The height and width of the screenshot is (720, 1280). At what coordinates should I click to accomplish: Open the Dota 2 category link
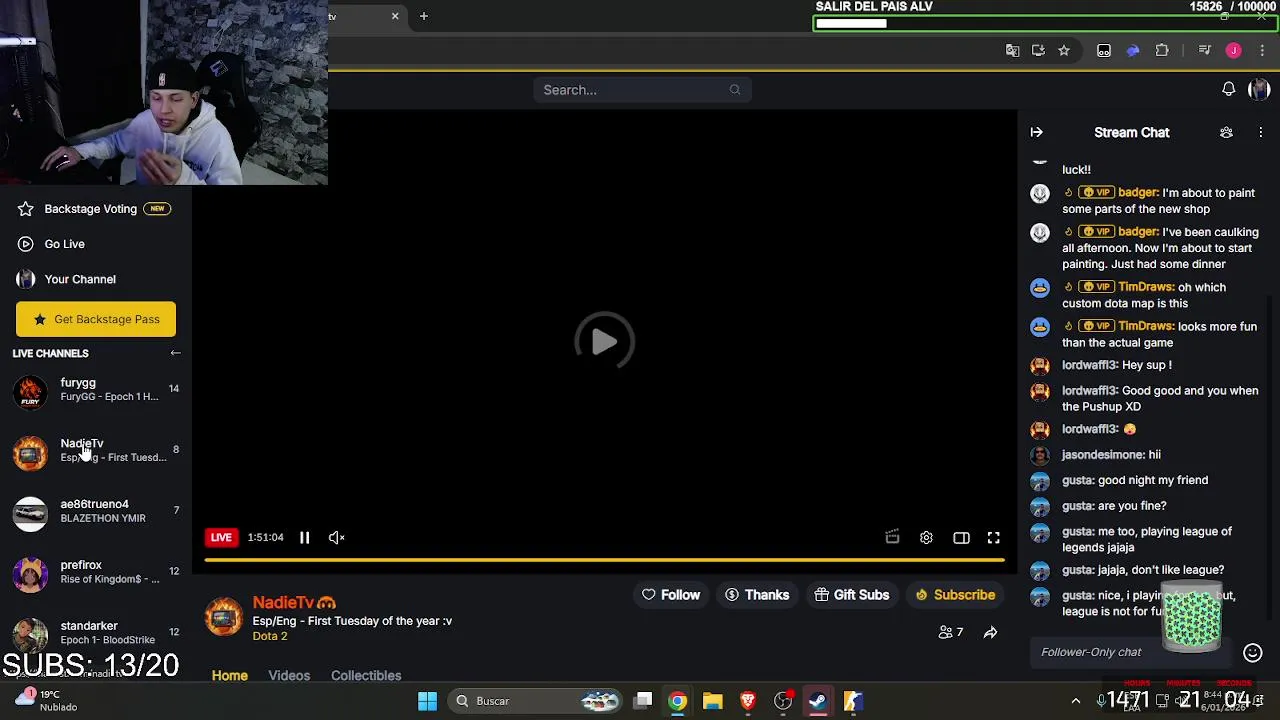tap(270, 636)
